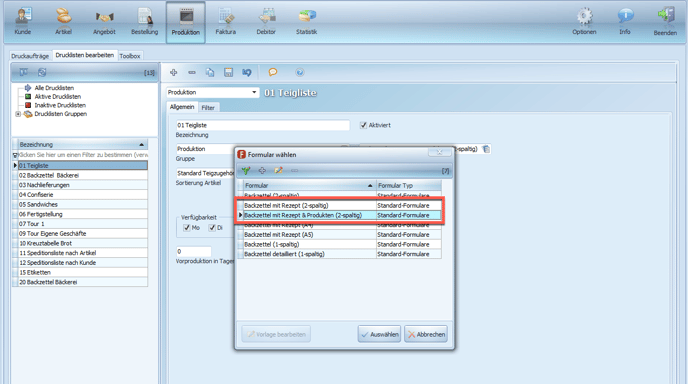688x384 pixels.
Task: Click the Formular Typ column header
Action: (x=408, y=185)
